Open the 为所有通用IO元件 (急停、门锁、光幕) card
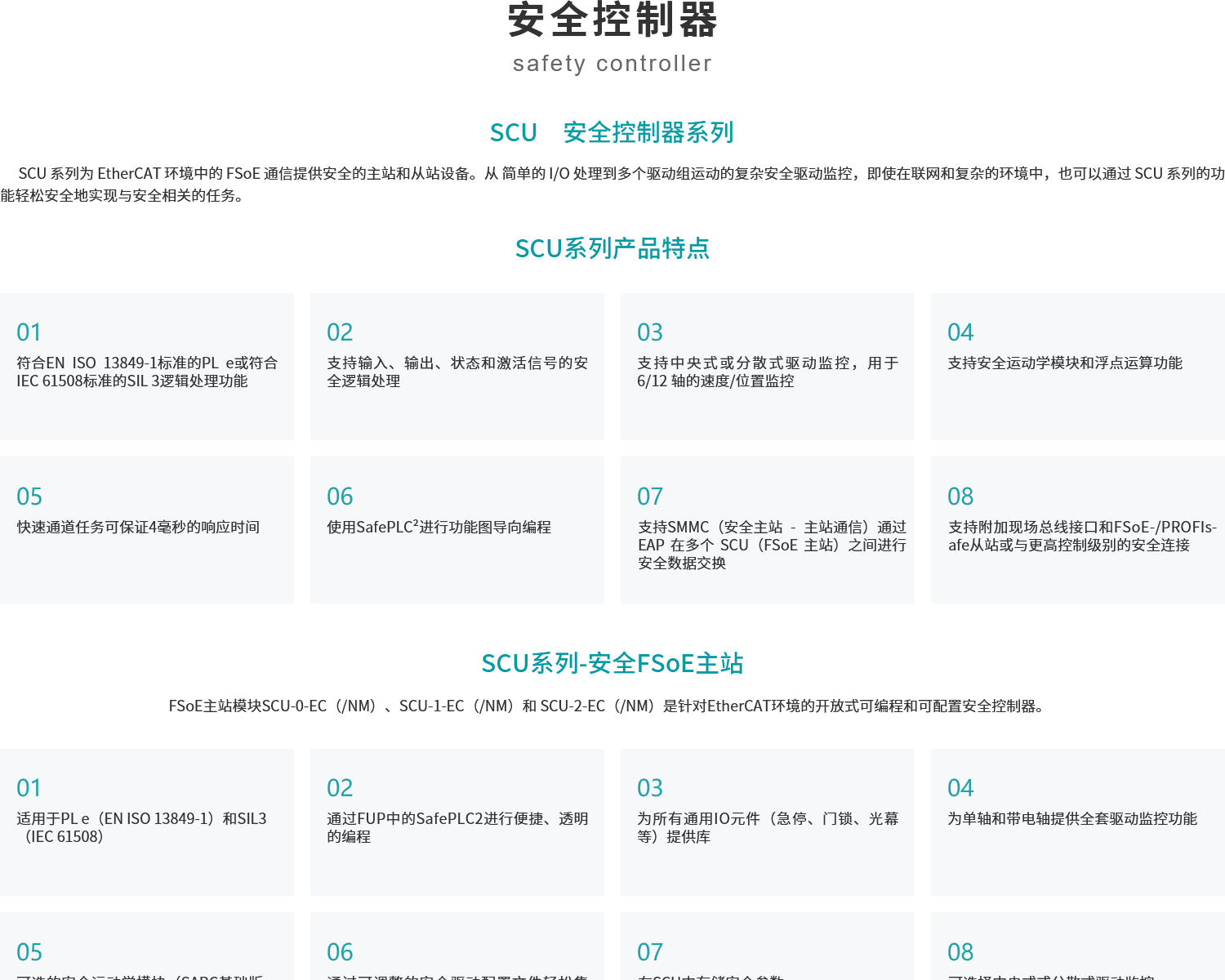 pyautogui.click(x=768, y=823)
